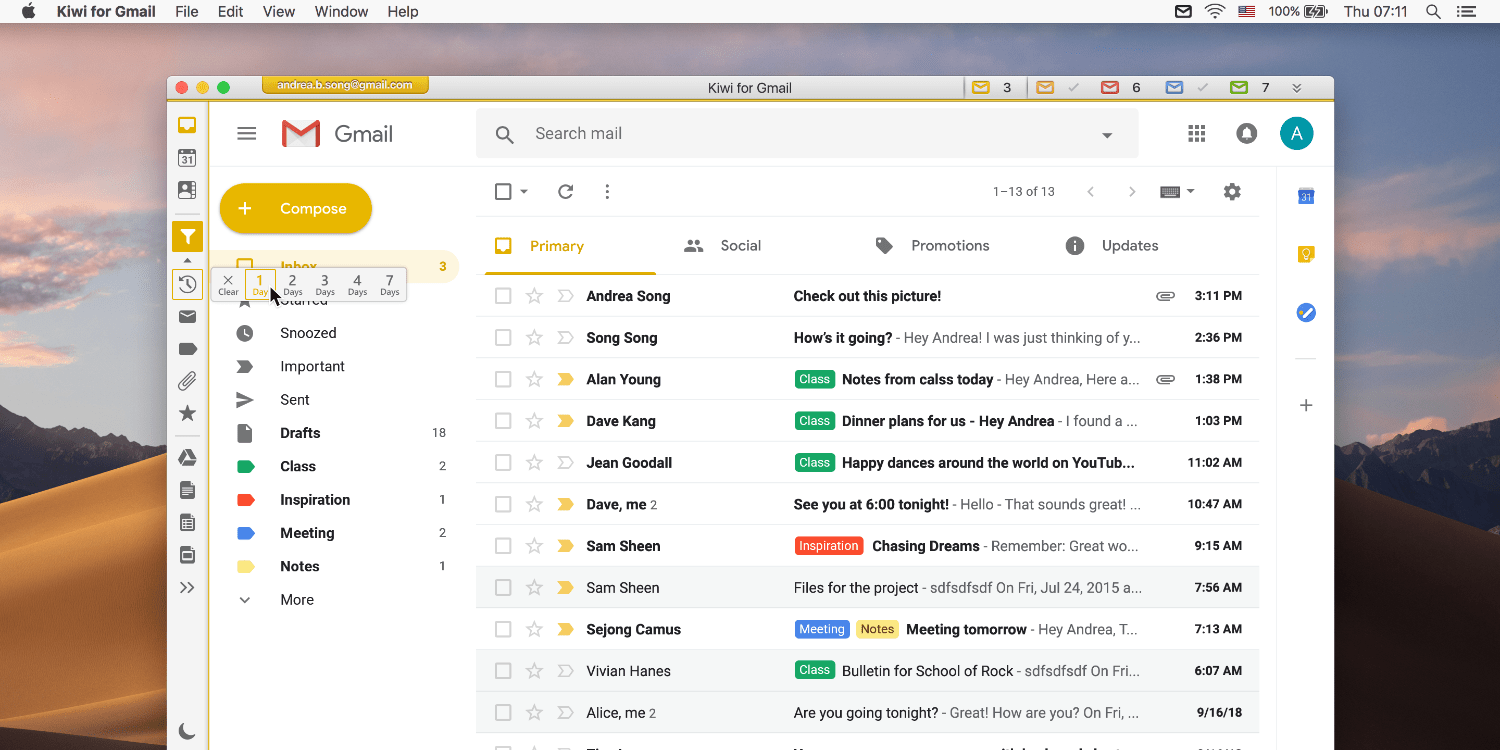This screenshot has height=750, width=1500.
Task: Open Google Contacts from the Kiwi sidebar
Action: [x=187, y=189]
